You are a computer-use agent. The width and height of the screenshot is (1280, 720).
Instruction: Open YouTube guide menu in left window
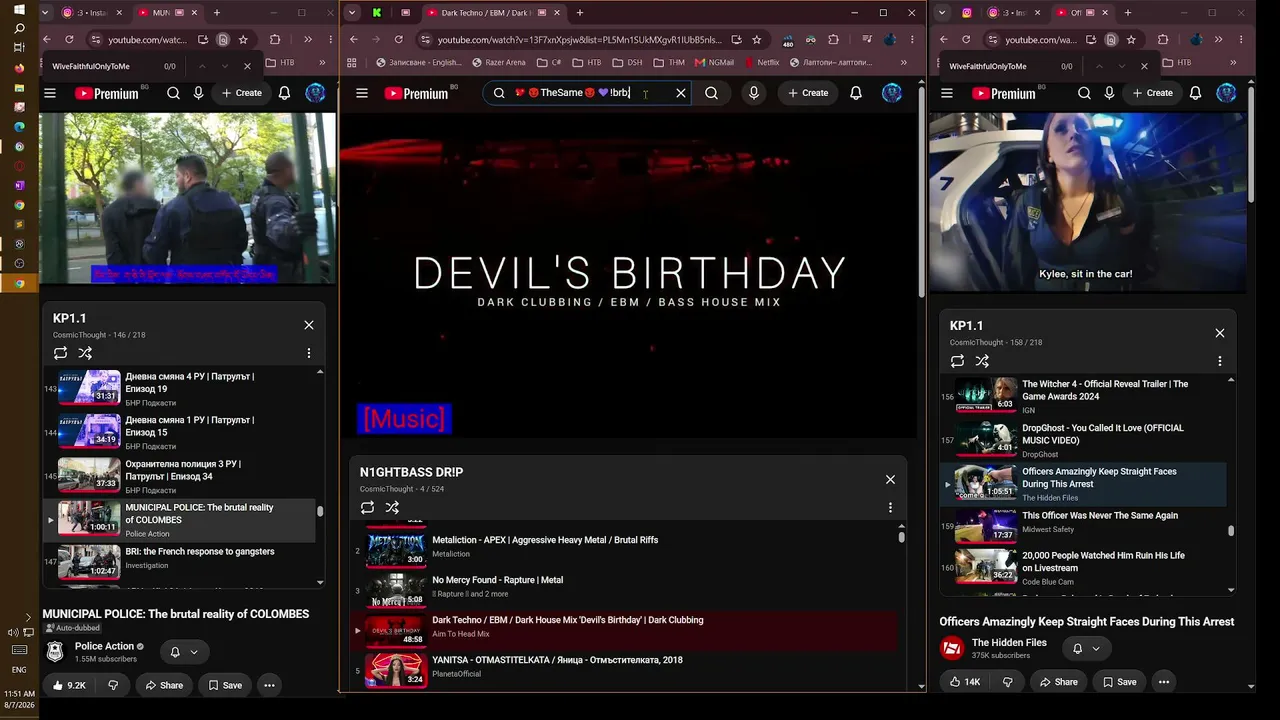50,93
